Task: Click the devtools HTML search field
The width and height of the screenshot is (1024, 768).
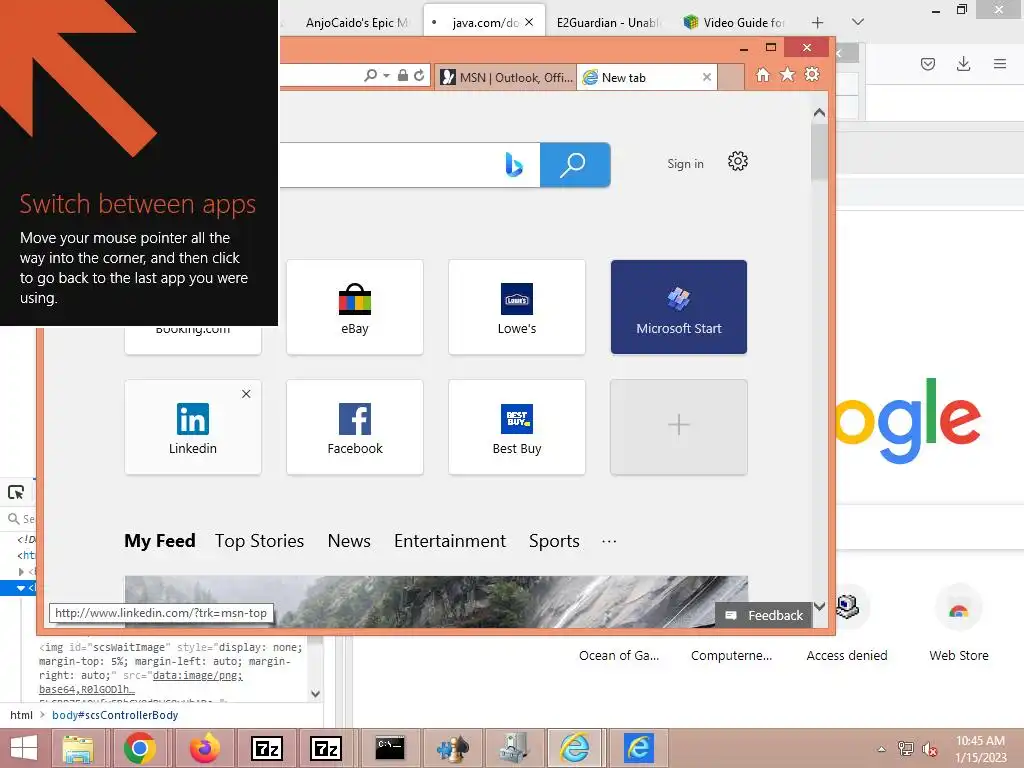Action: click(21, 519)
